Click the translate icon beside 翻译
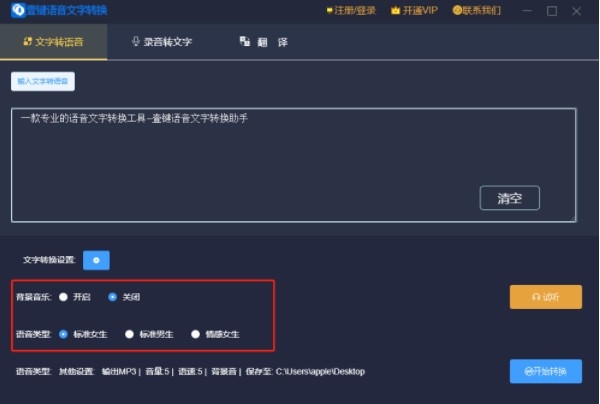The image size is (600, 404). (x=245, y=41)
